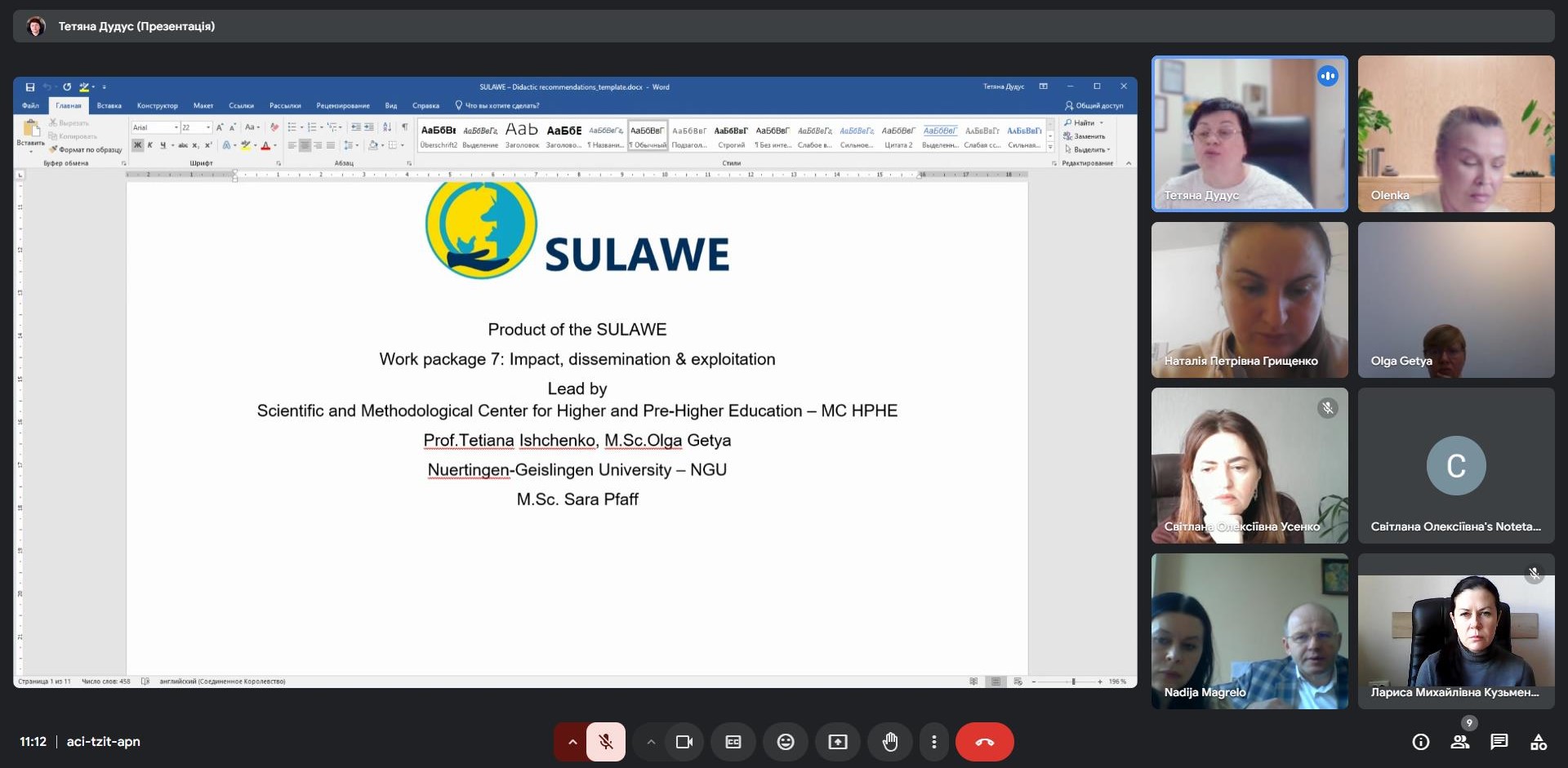The width and height of the screenshot is (1568, 768).
Task: Switch to the Рецензирование ribbon tab
Action: 343,105
